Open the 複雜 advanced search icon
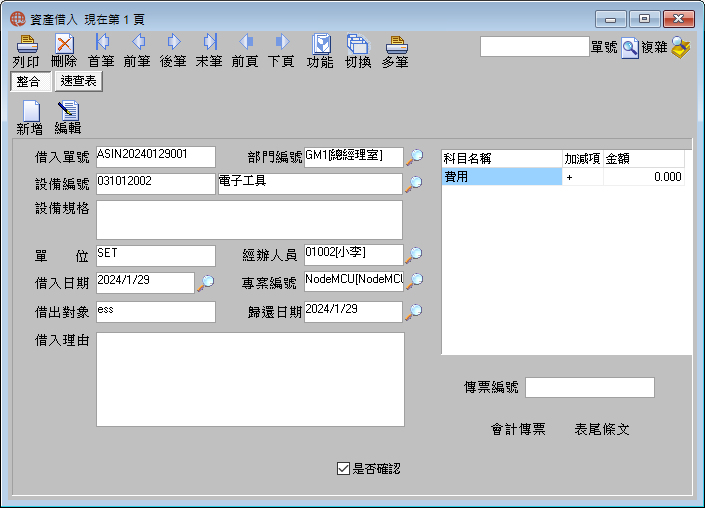The height and width of the screenshot is (508, 705). click(x=681, y=47)
